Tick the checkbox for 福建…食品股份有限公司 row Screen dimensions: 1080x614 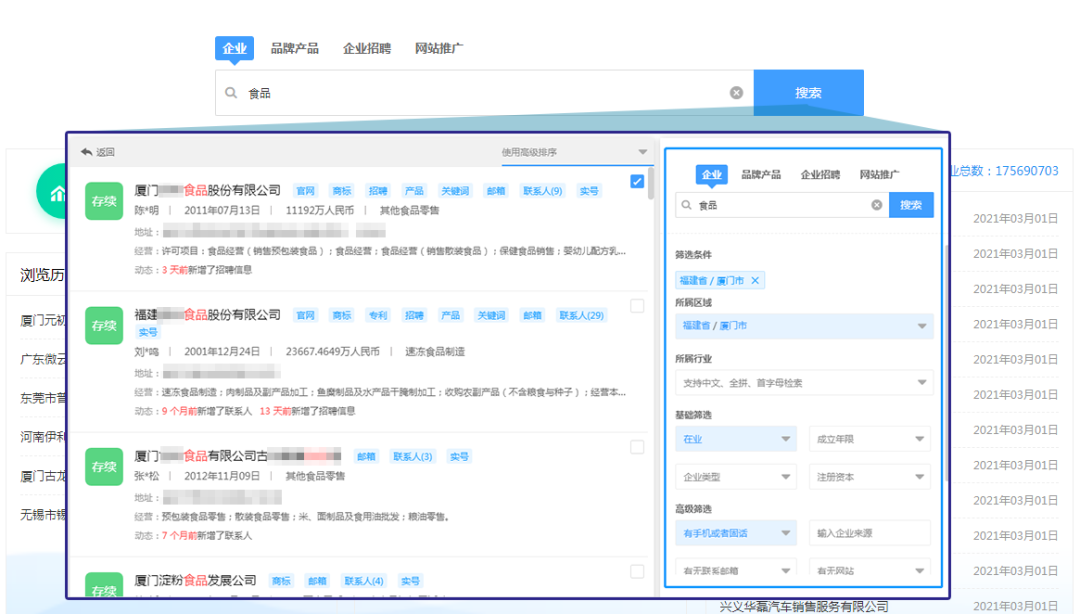point(637,305)
